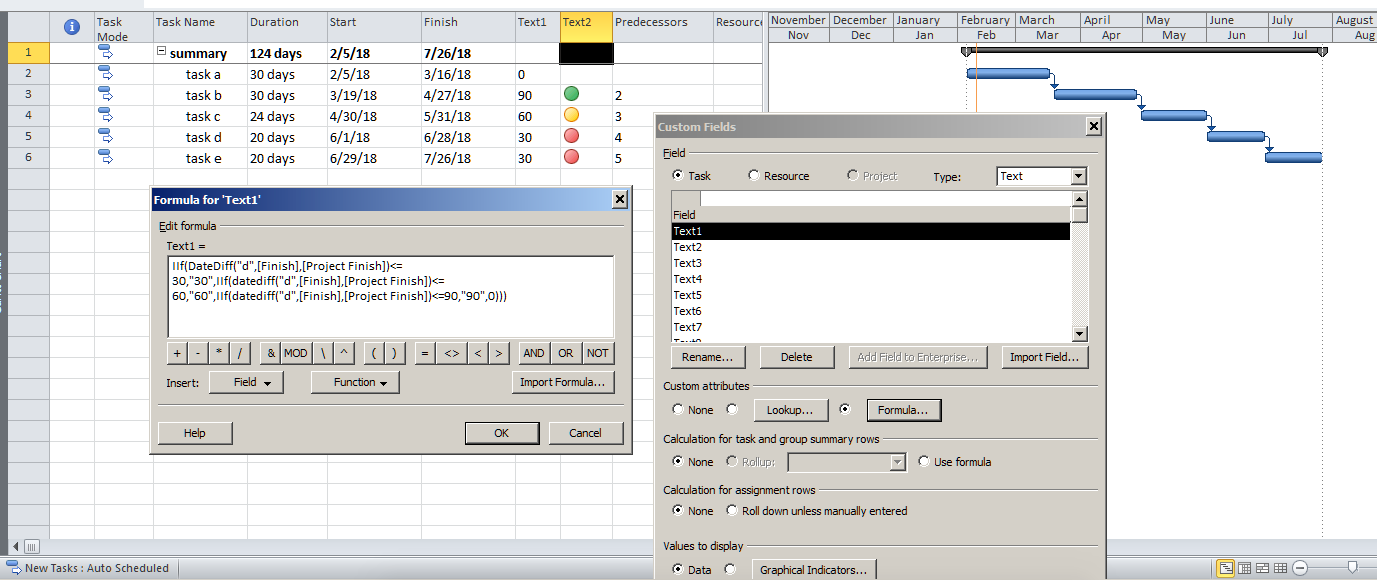The image size is (1377, 580).
Task: Switch to Task Usage view in status bar
Action: (x=1244, y=568)
